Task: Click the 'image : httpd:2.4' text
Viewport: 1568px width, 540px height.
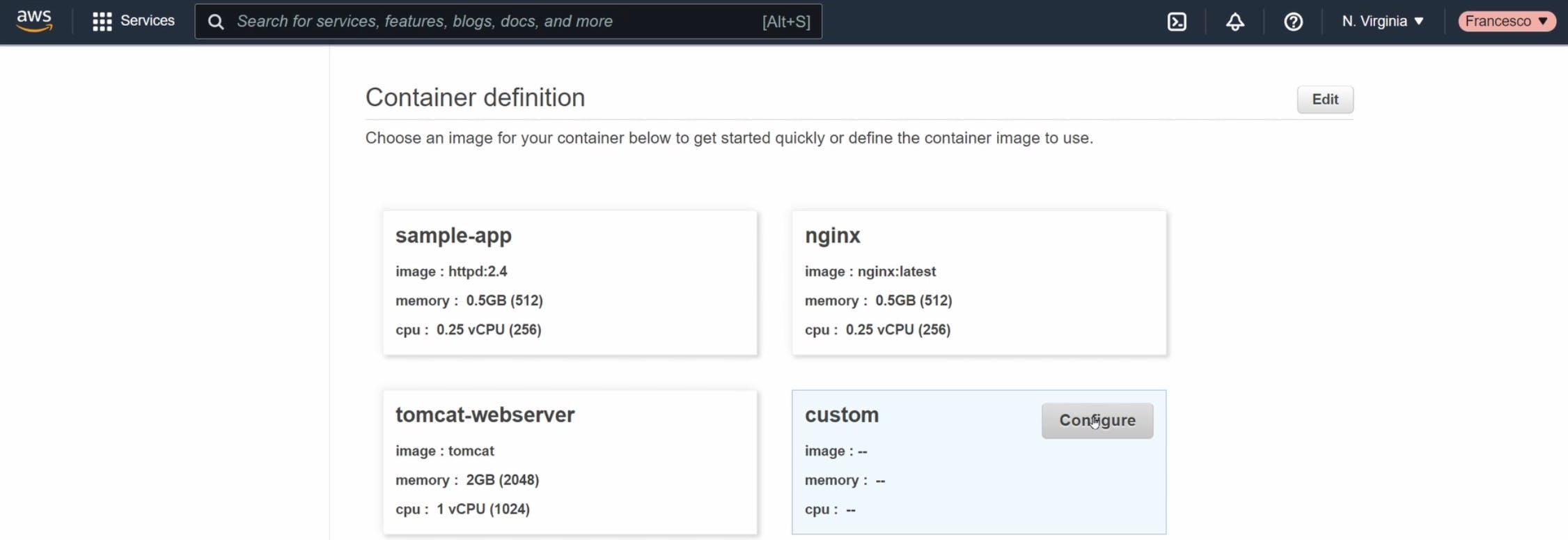Action: (x=451, y=272)
